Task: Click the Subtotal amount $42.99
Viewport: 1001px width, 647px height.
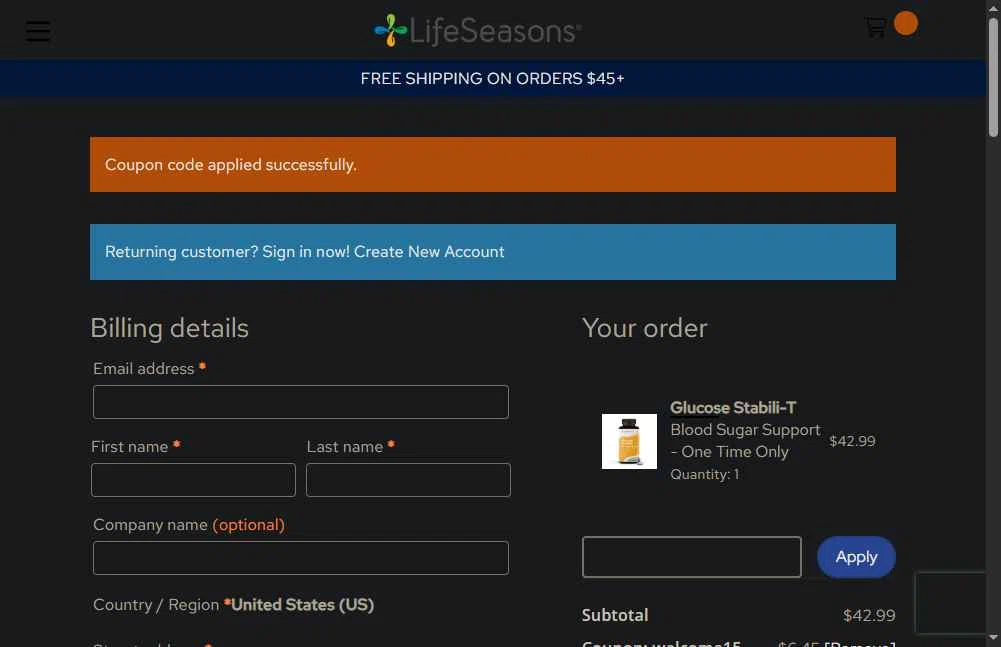Action: 869,615
